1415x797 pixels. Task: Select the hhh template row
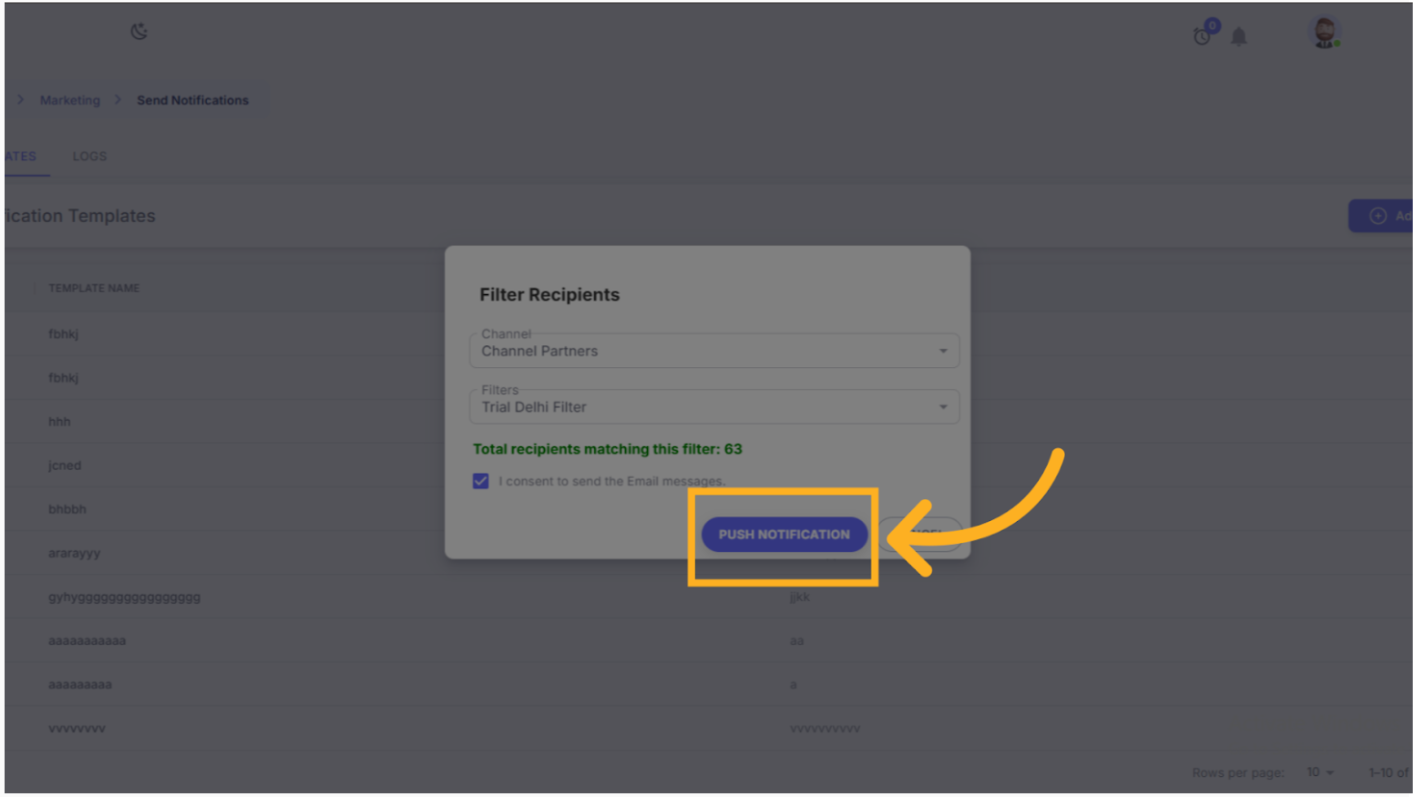point(60,422)
